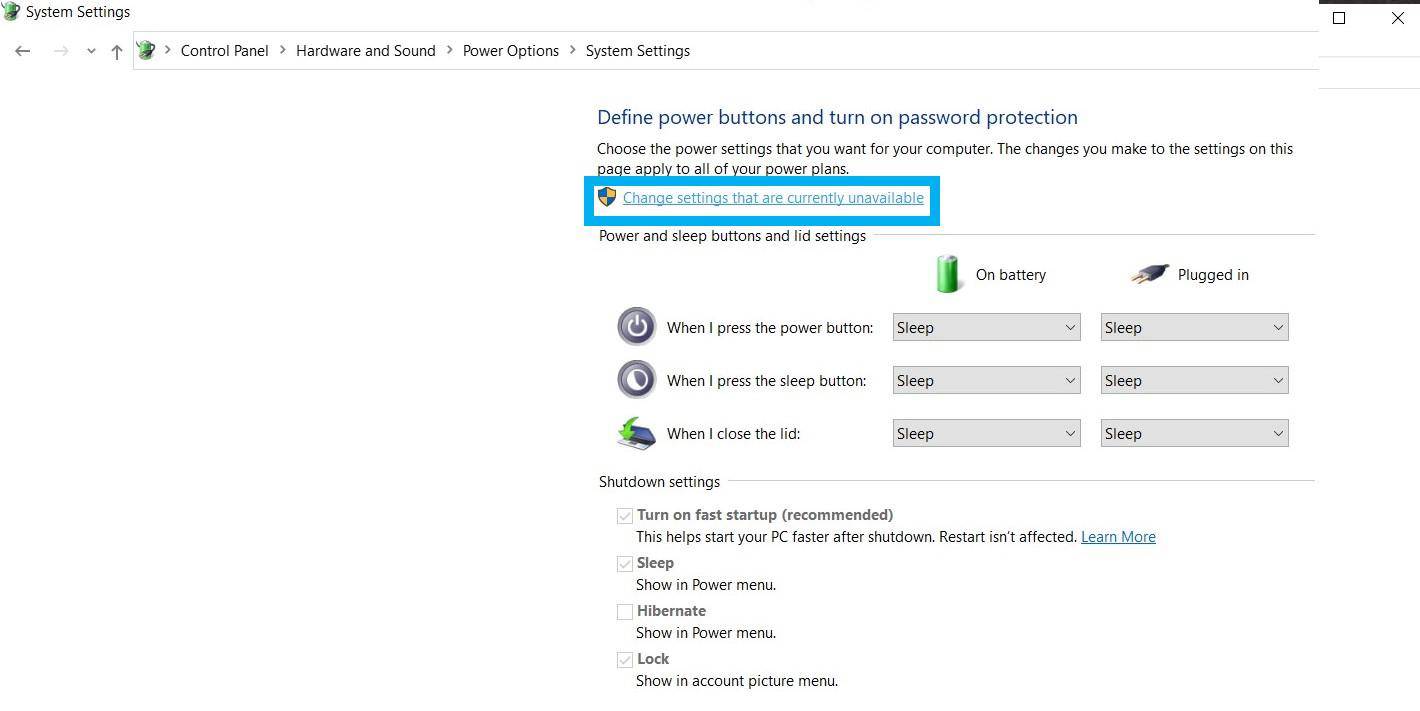Click the Plugged in plug icon
Screen dimensions: 1420x711
1150,274
